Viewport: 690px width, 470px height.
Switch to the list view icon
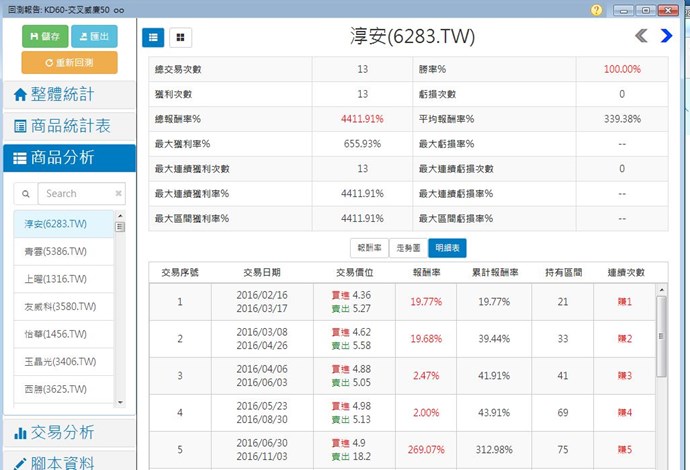(154, 37)
